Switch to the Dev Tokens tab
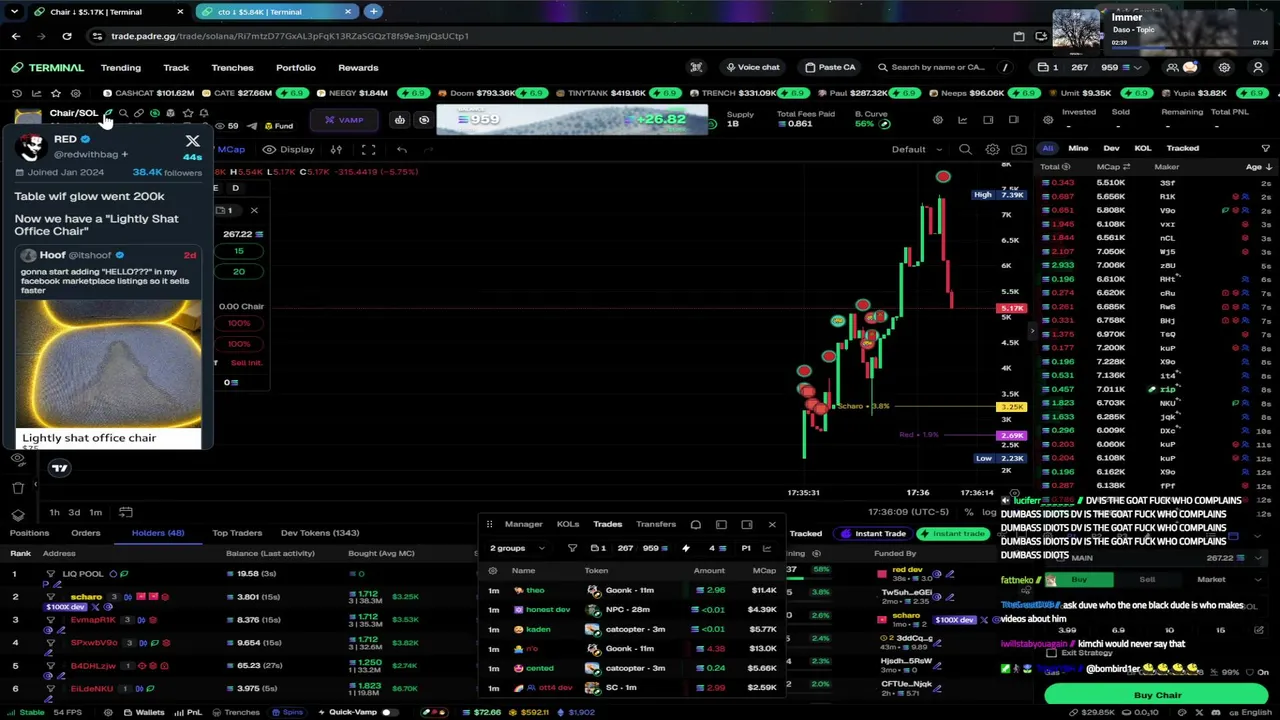1280x720 pixels. tap(320, 533)
